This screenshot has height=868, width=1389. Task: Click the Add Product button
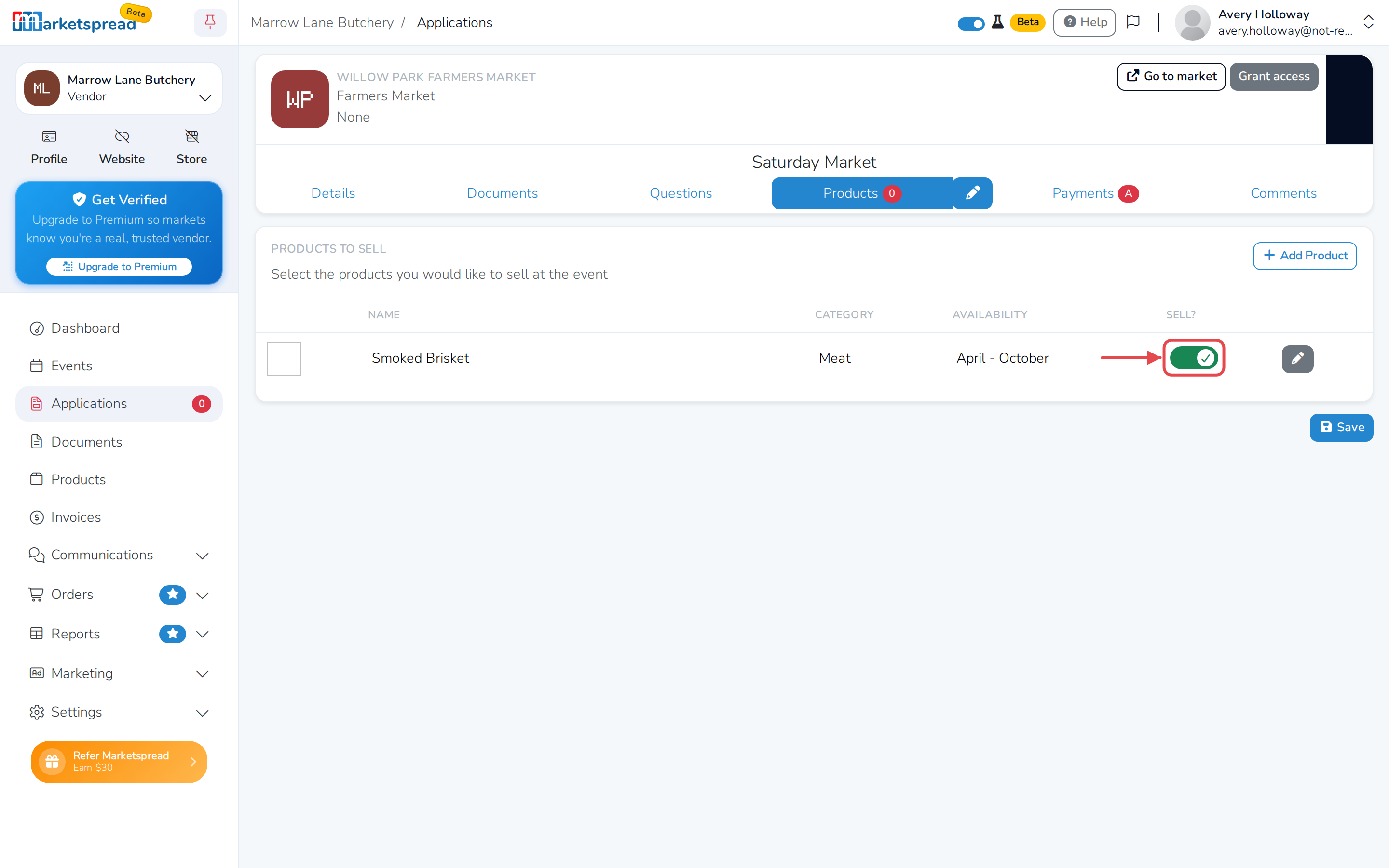coord(1304,256)
